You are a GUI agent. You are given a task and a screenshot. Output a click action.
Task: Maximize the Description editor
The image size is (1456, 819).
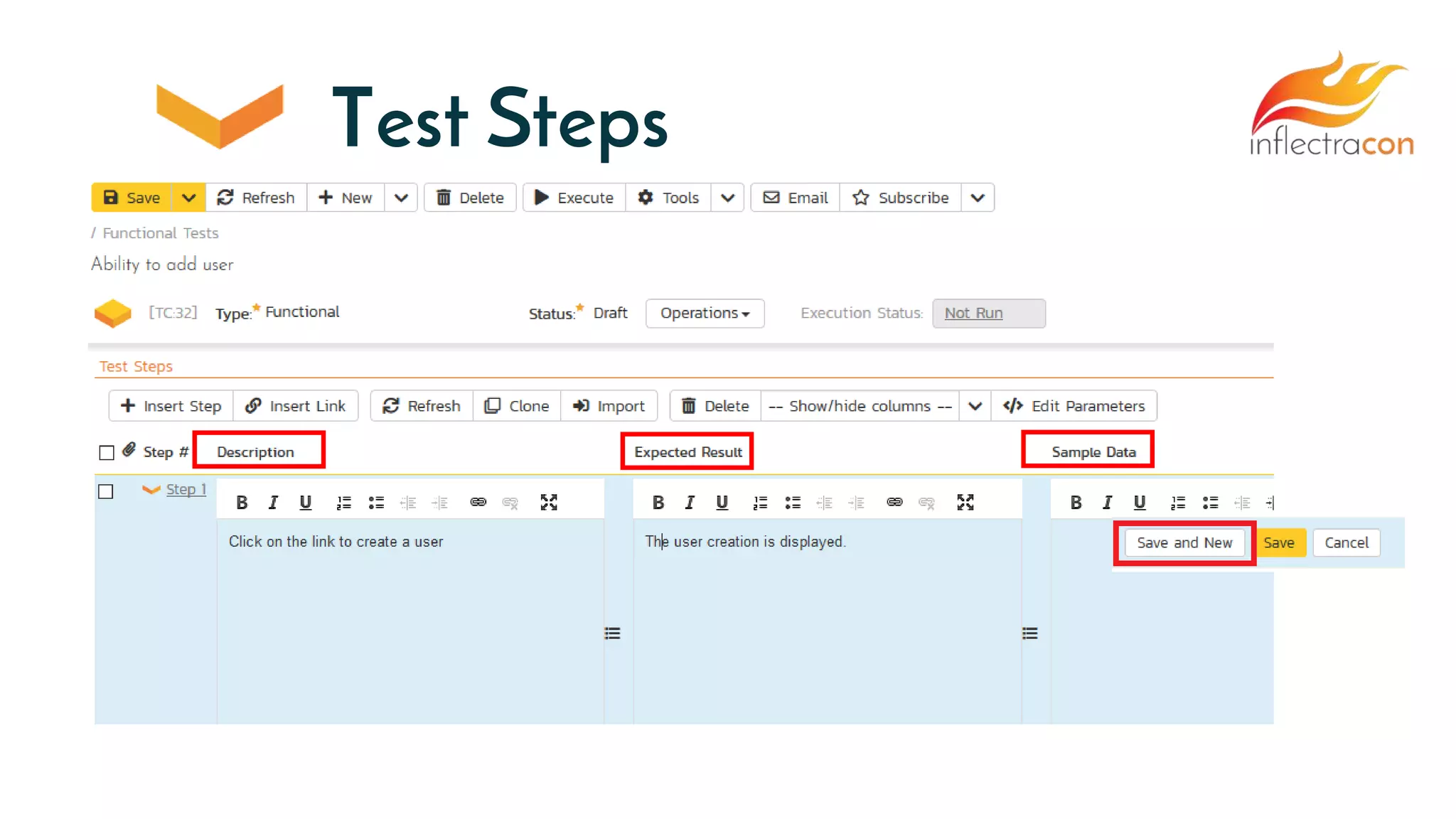pos(549,503)
